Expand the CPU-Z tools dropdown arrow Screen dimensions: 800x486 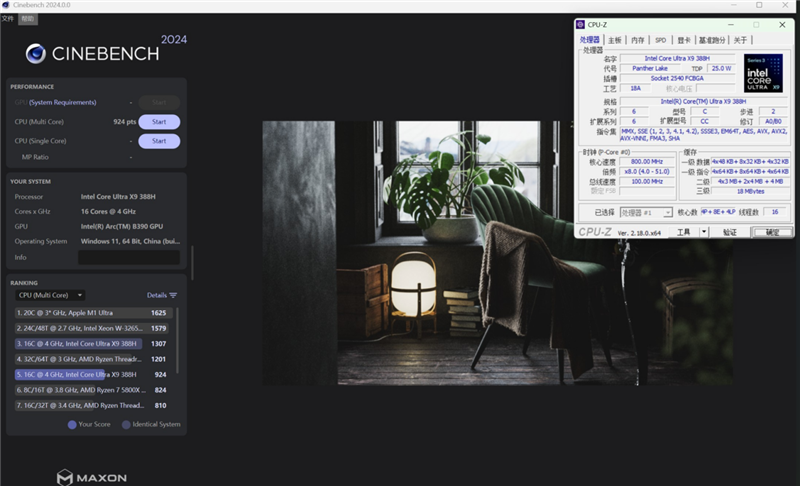[x=704, y=231]
